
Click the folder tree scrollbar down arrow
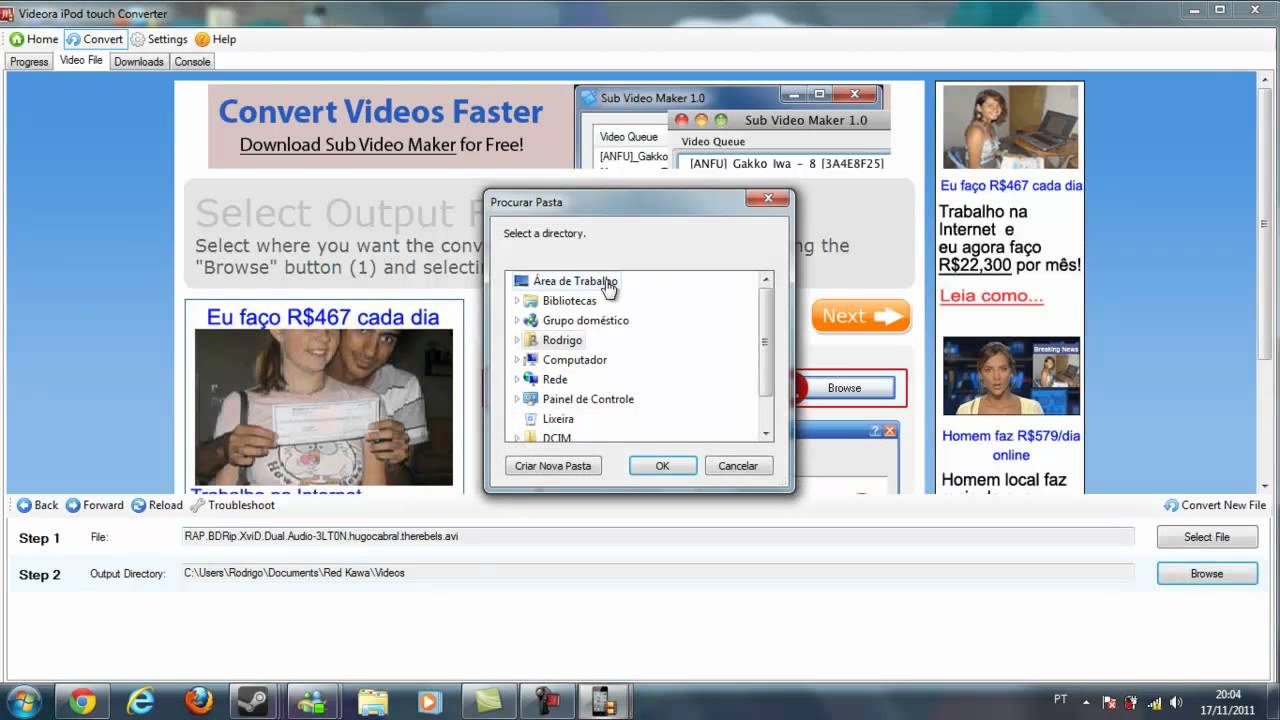766,434
